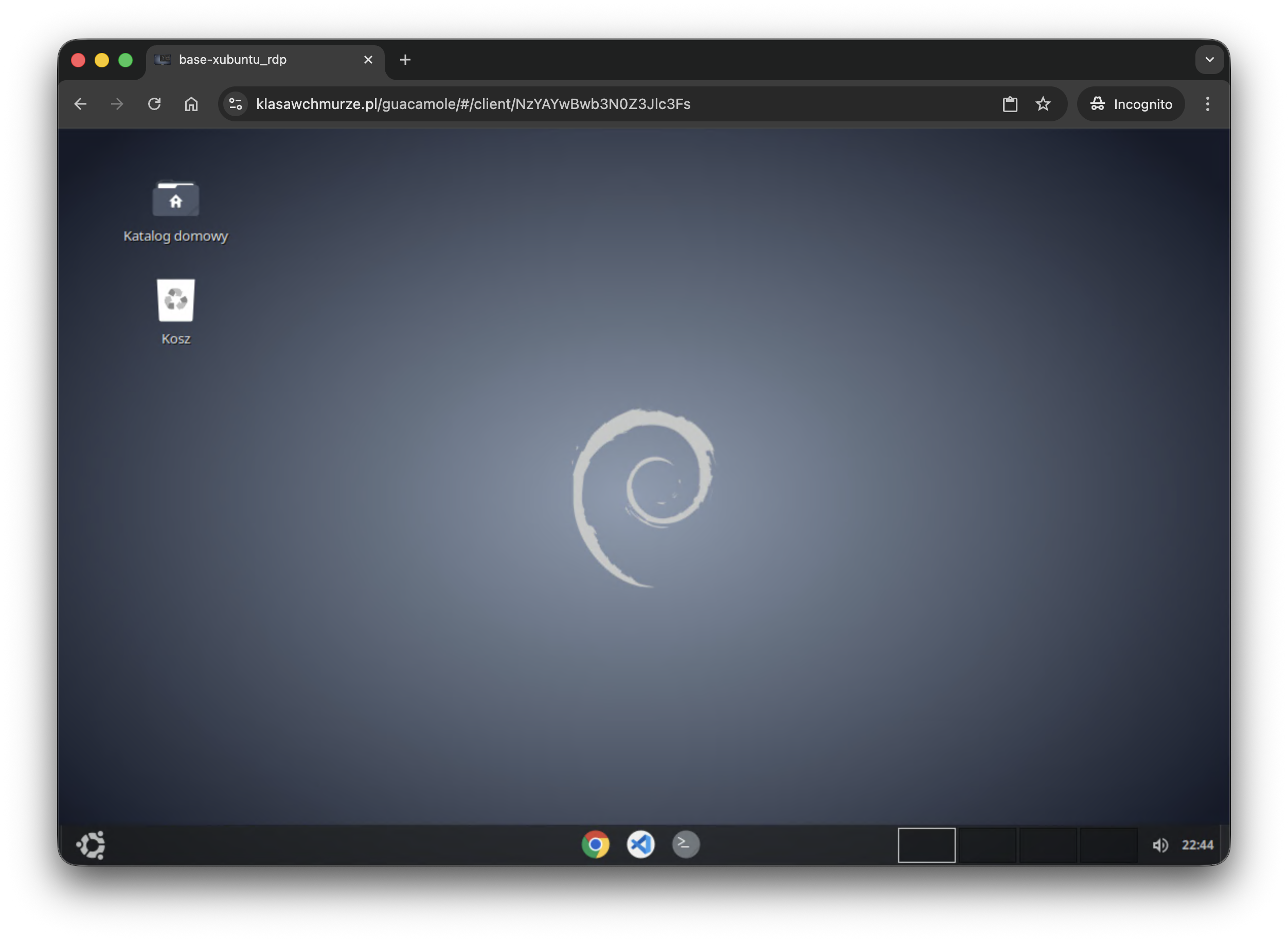Image resolution: width=1288 pixels, height=942 pixels.
Task: Reload the current page
Action: click(155, 104)
